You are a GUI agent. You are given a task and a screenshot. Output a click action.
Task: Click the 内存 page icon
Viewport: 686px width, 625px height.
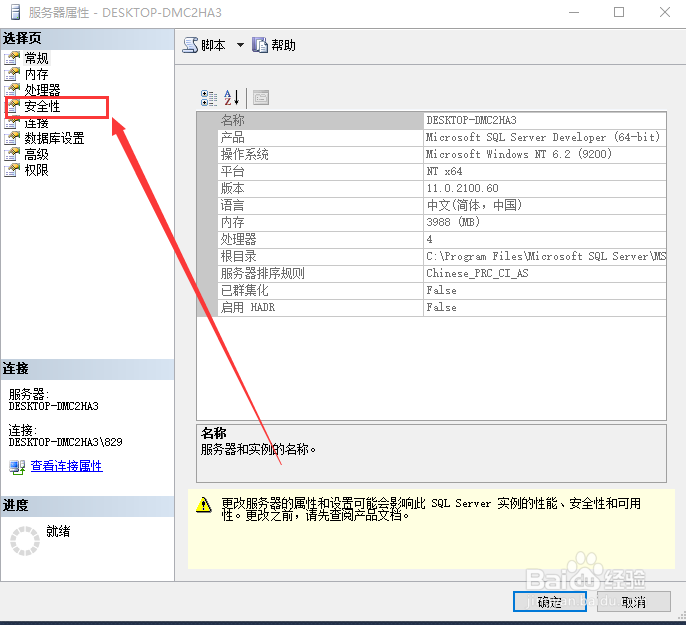(12, 74)
